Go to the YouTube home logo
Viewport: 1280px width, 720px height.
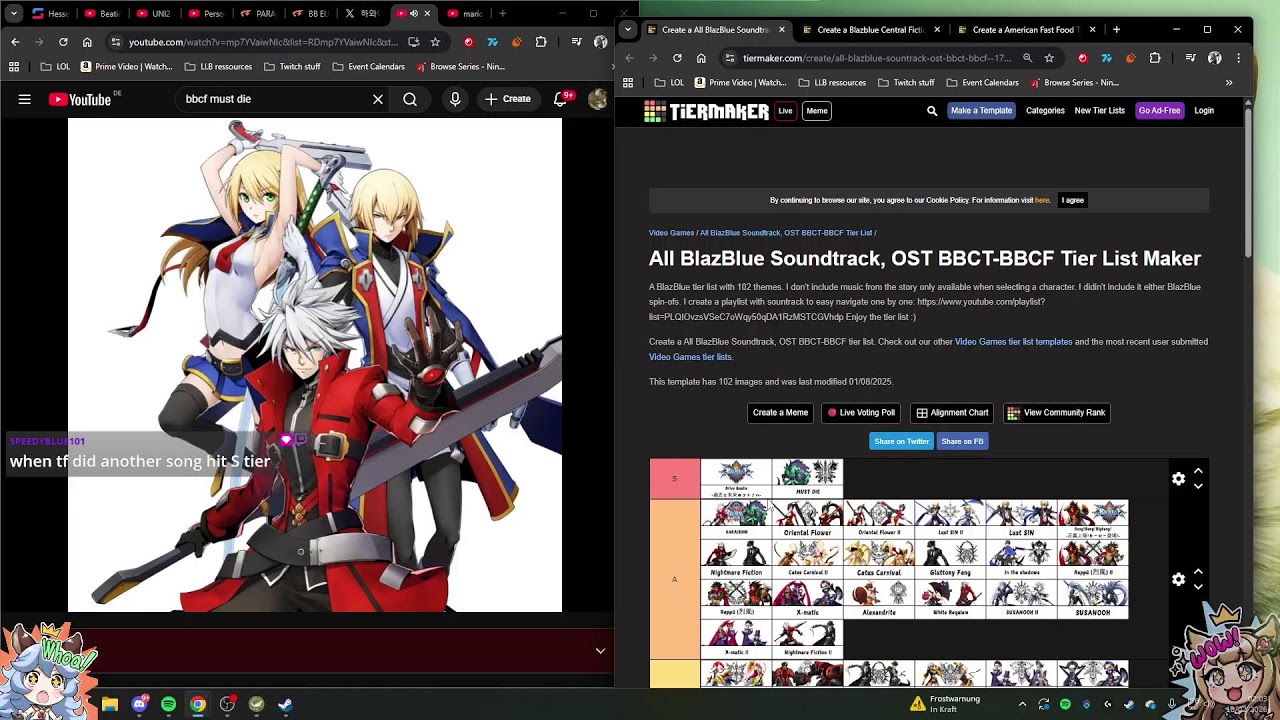80,99
